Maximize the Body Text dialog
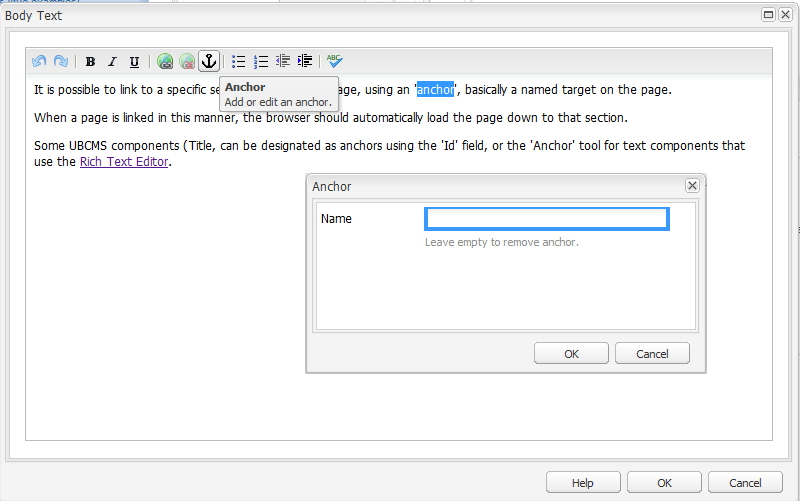Image resolution: width=800 pixels, height=501 pixels. point(769,15)
